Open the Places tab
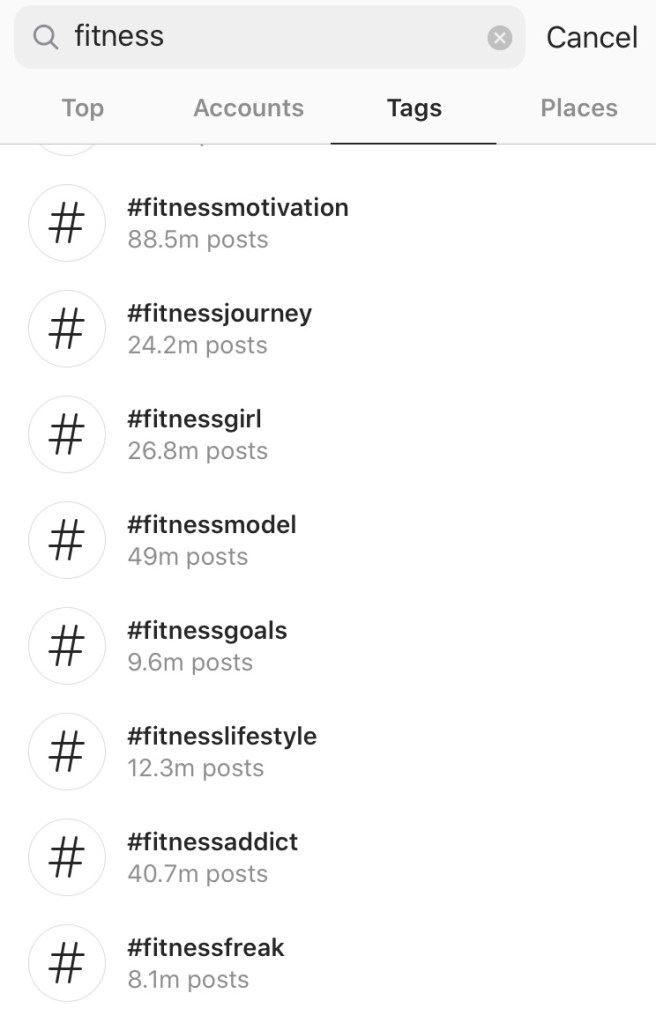This screenshot has height=1023, width=656. coord(579,108)
